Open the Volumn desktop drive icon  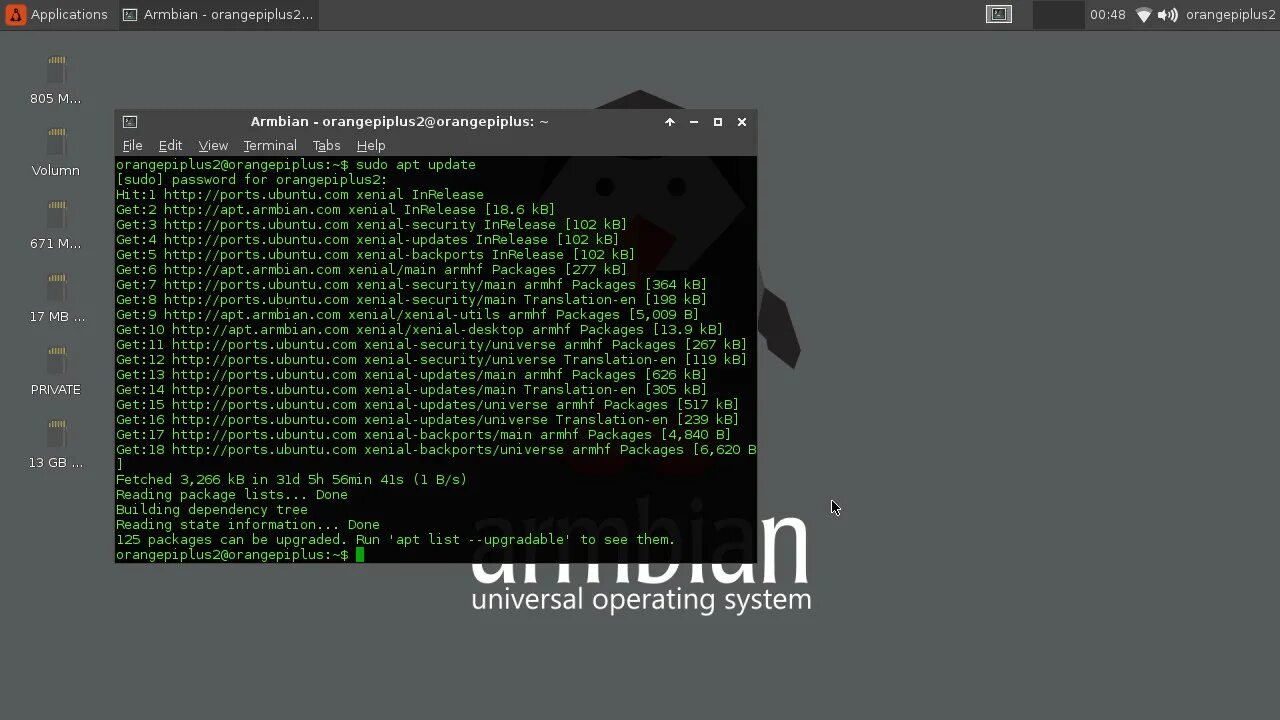pos(56,152)
